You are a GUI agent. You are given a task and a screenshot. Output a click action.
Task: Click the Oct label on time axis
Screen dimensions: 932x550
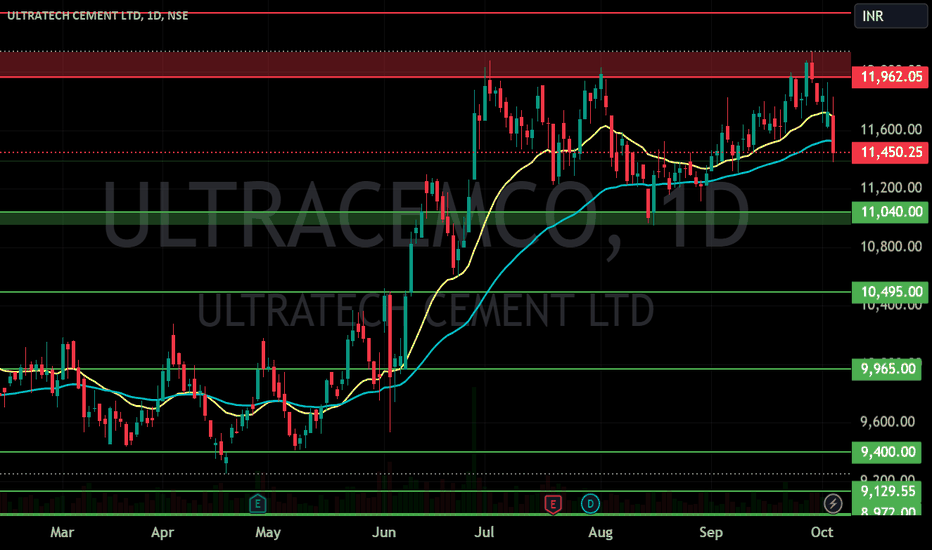[822, 532]
